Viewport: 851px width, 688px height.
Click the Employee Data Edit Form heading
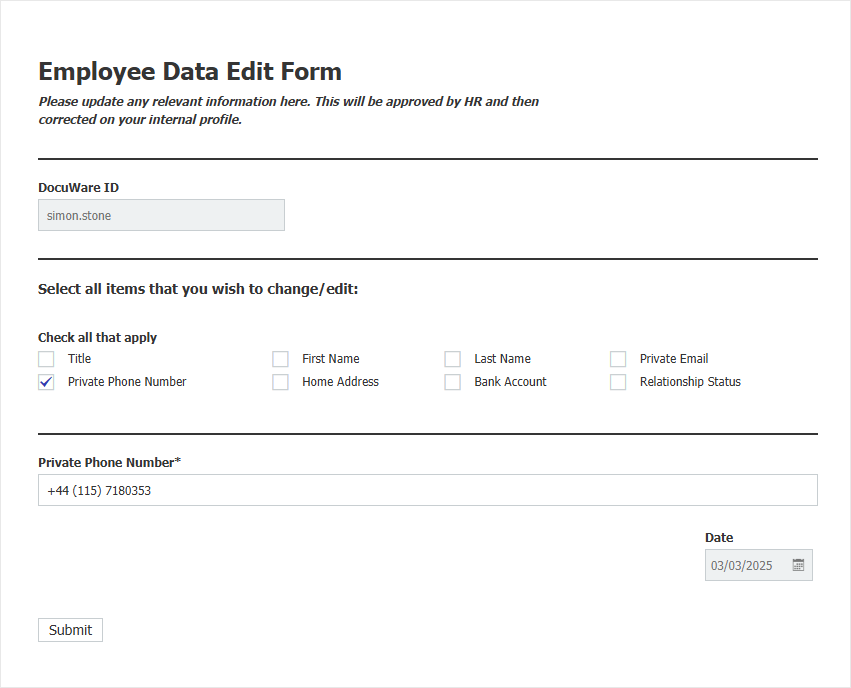(189, 71)
